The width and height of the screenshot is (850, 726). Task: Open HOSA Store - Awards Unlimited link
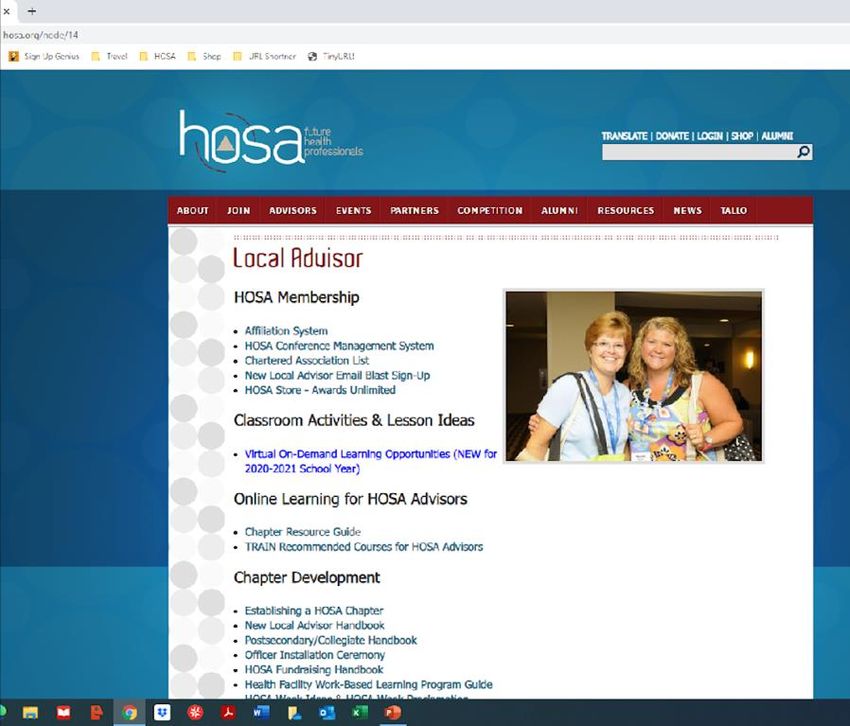320,390
